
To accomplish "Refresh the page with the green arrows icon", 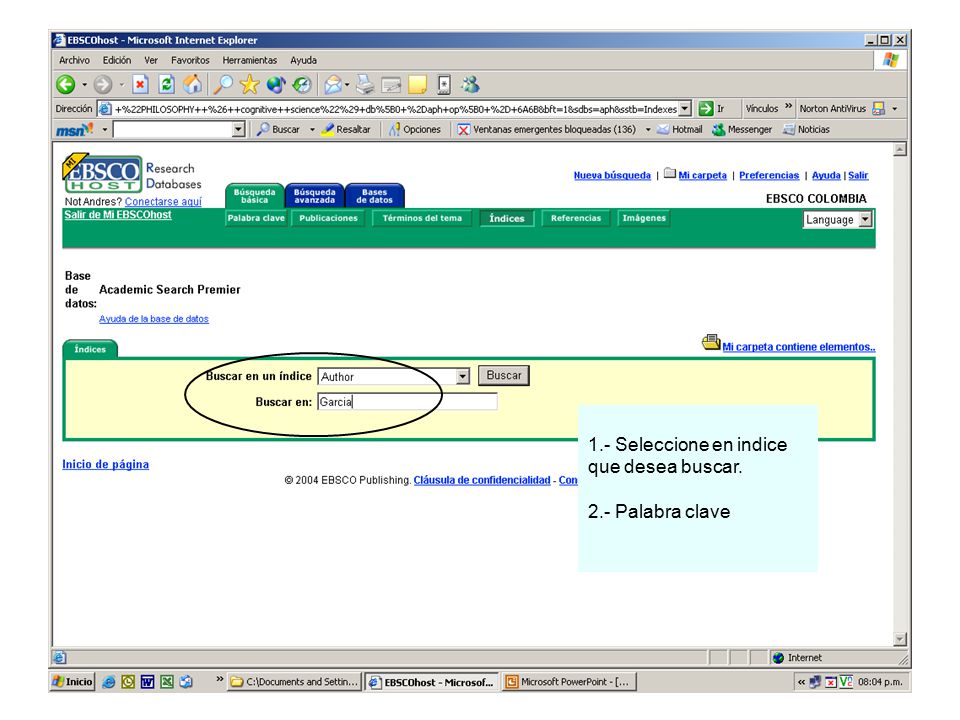I will point(167,84).
